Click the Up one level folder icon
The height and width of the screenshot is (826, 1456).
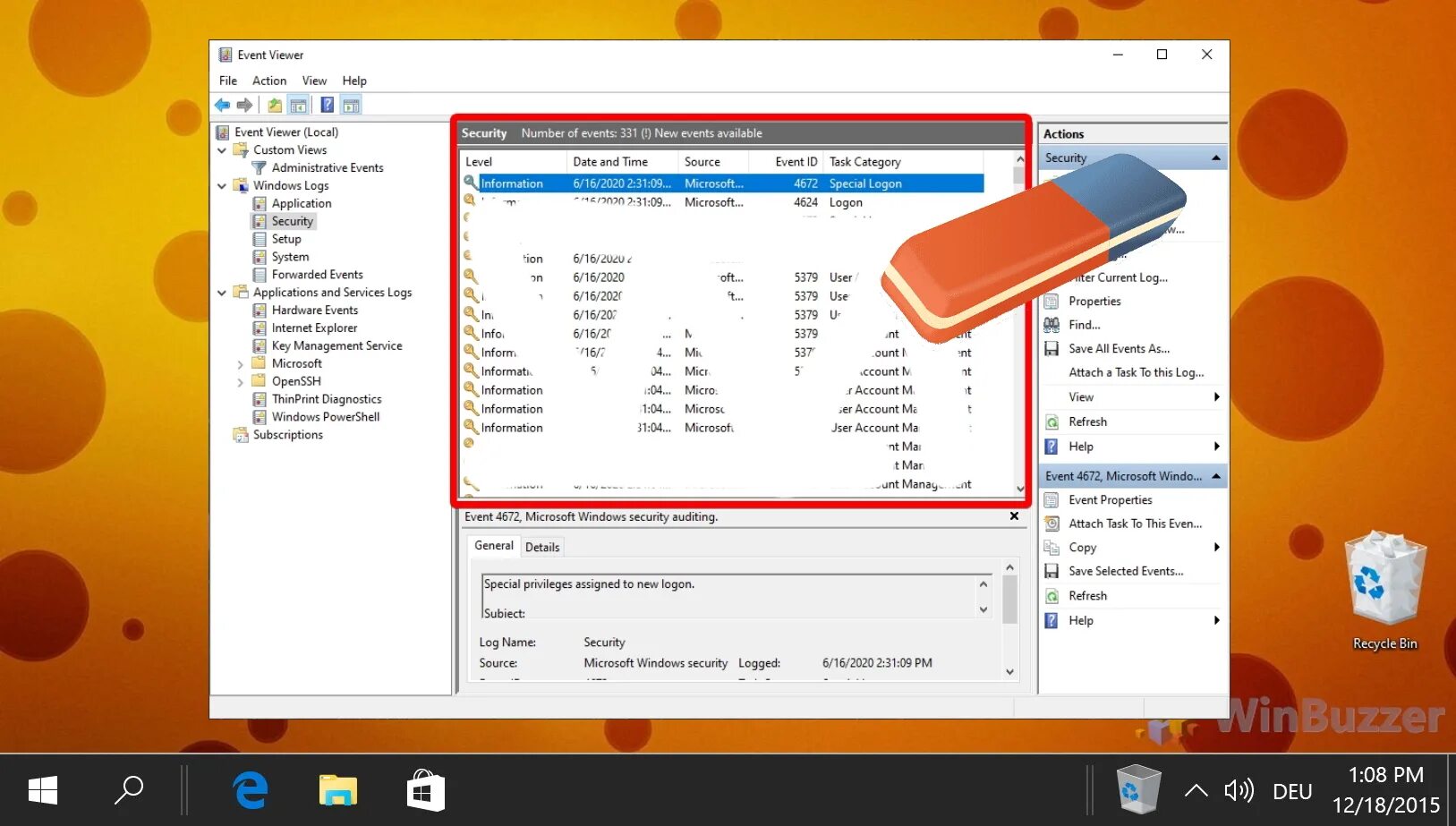275,106
